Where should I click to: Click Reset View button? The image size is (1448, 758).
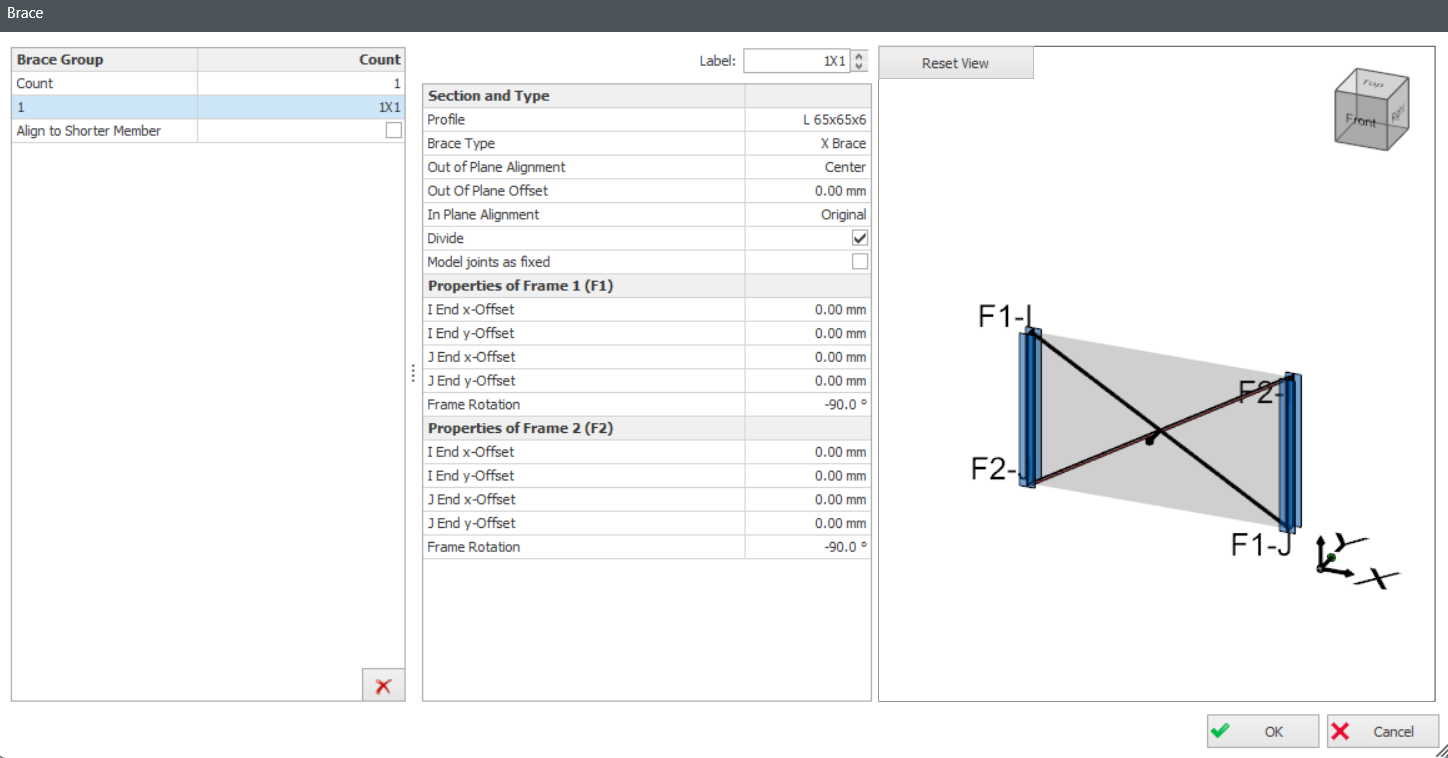tap(955, 63)
